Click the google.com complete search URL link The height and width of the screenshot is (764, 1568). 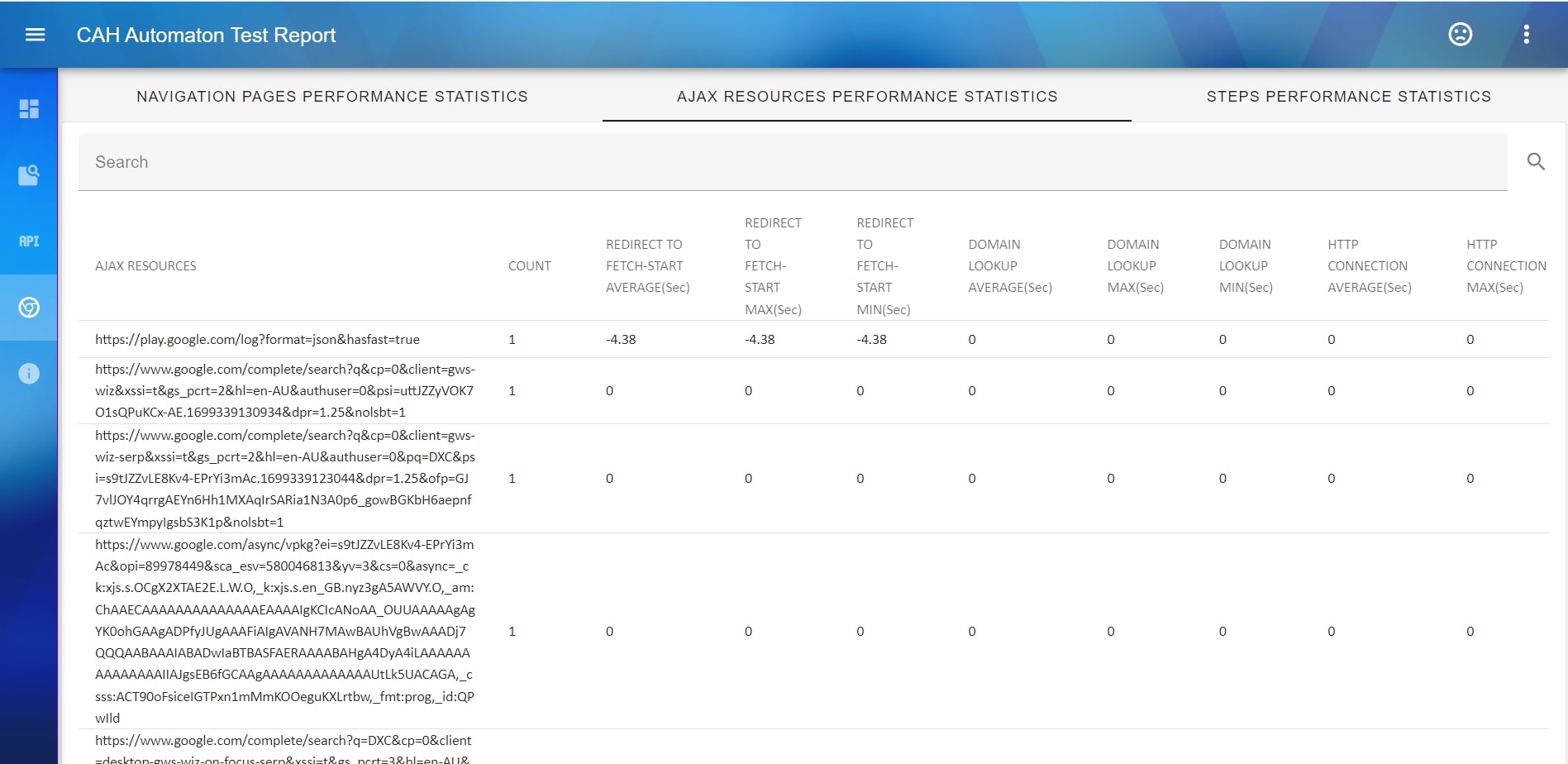(285, 390)
